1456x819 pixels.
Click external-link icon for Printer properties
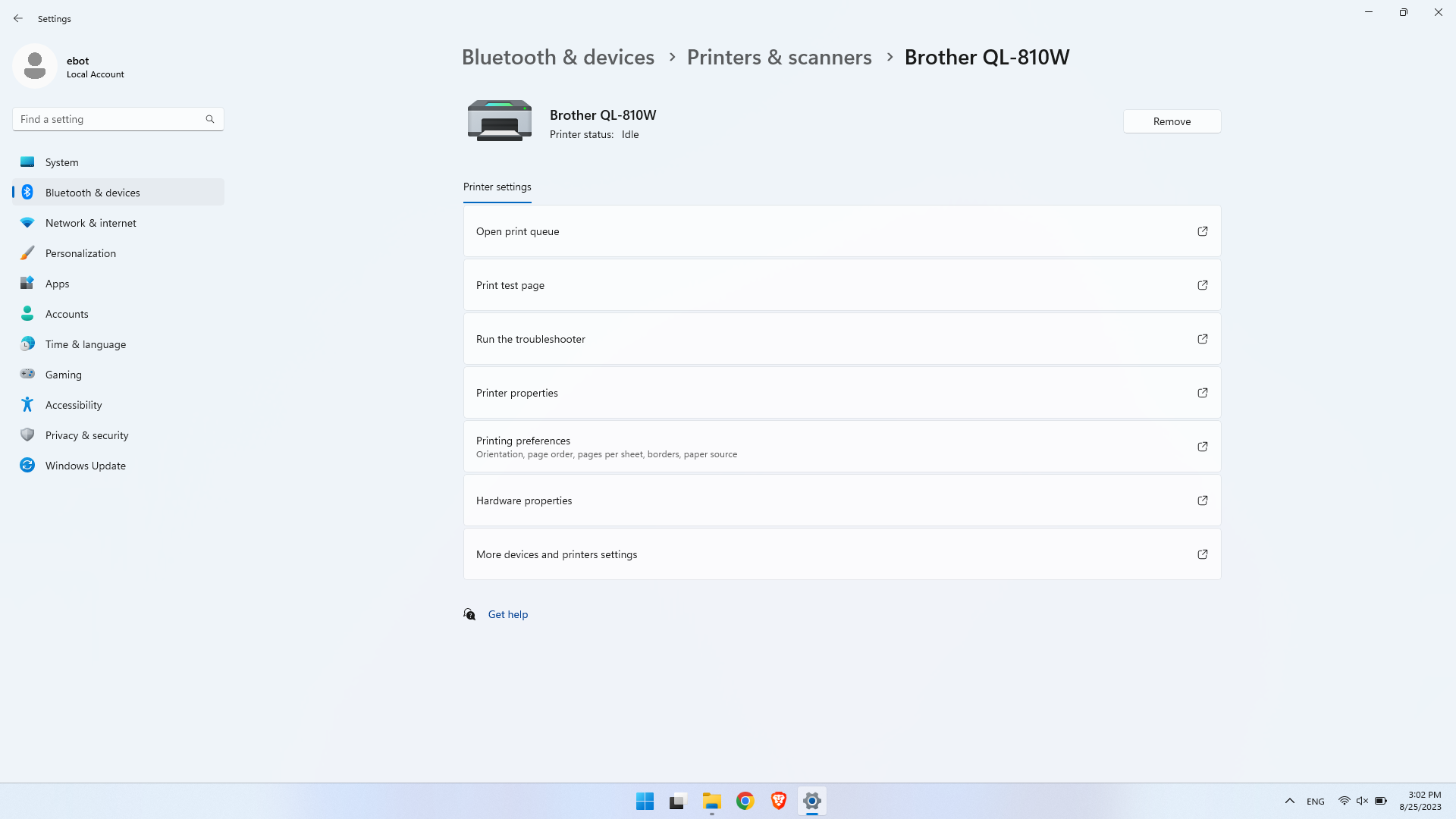click(1203, 393)
